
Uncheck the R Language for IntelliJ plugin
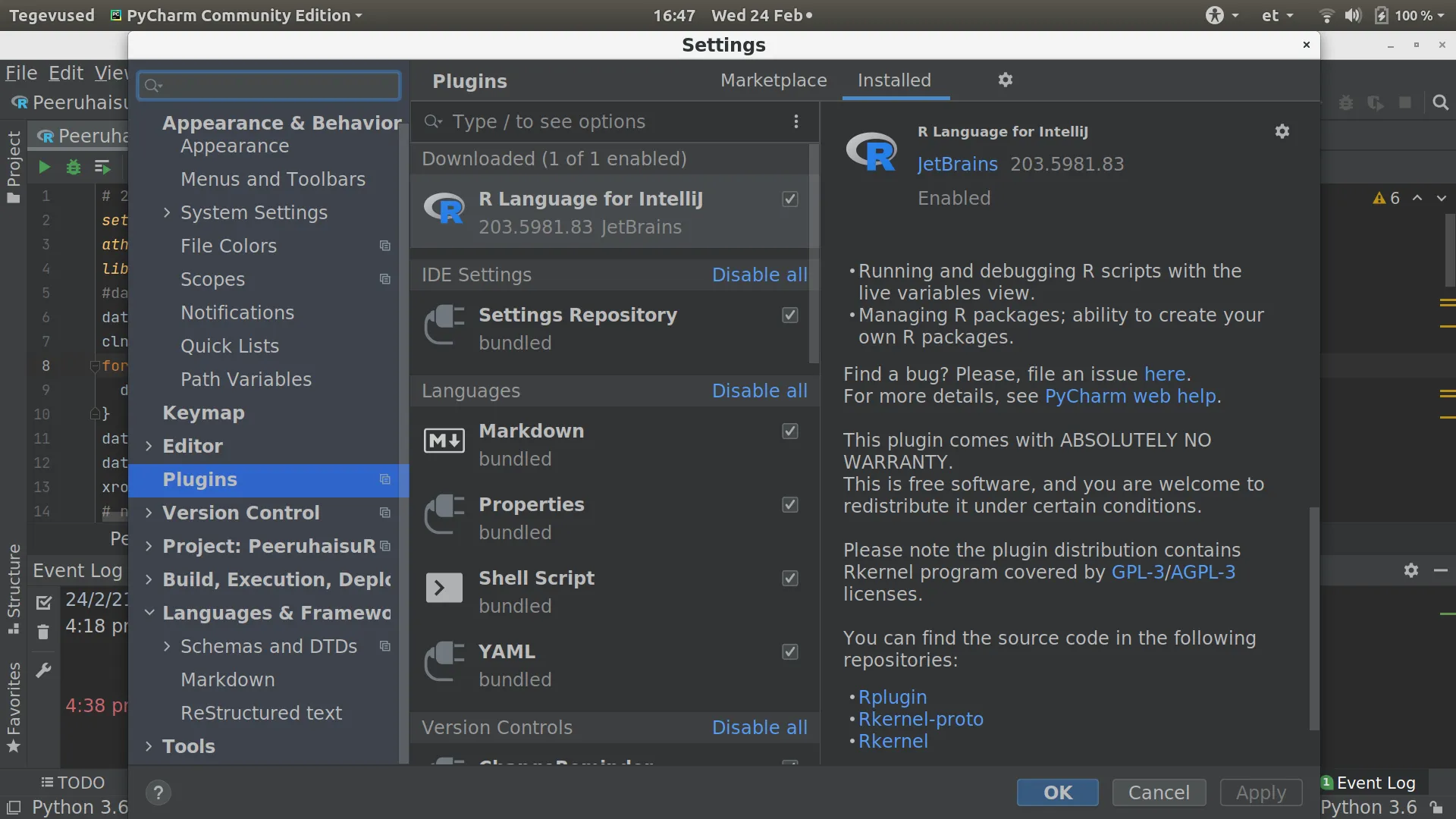789,199
